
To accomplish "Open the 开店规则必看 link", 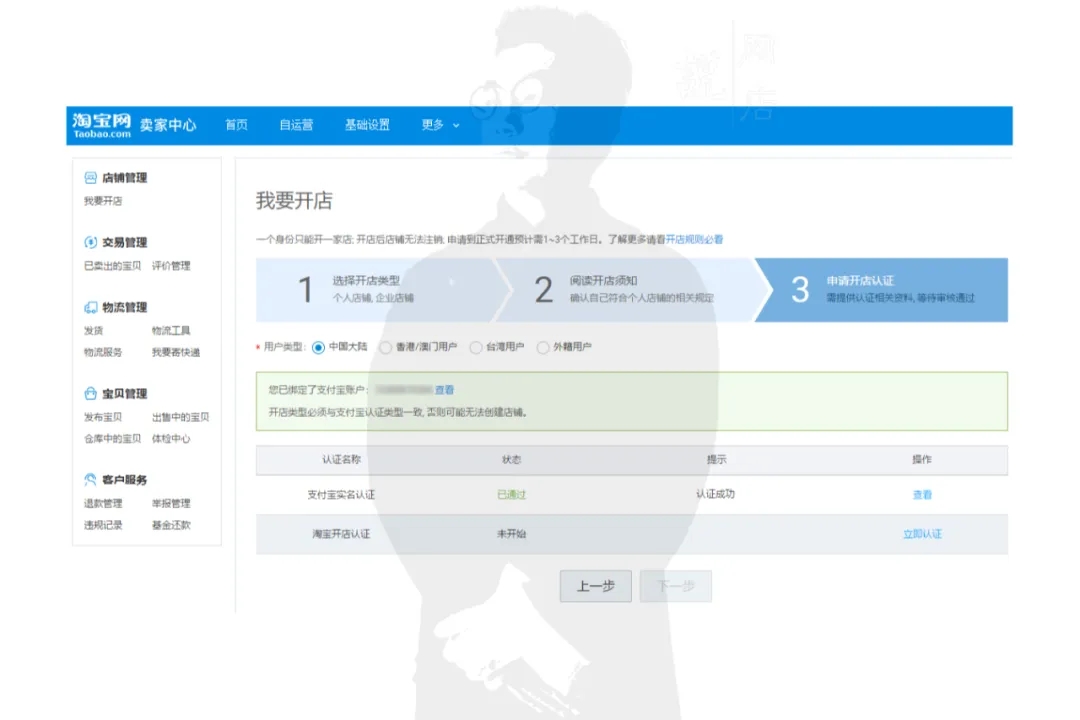I will (694, 240).
